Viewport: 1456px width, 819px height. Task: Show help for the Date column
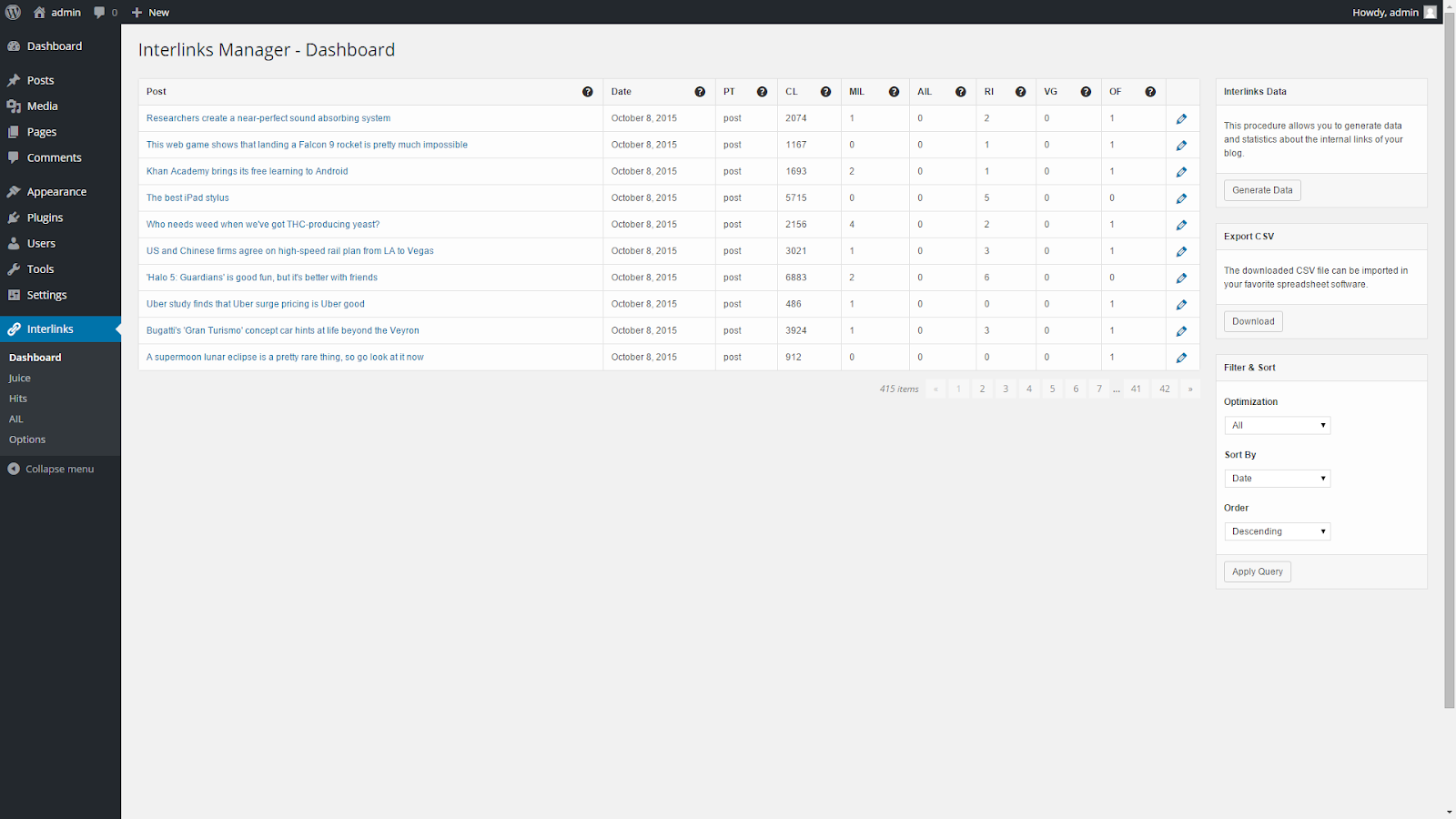tap(700, 92)
